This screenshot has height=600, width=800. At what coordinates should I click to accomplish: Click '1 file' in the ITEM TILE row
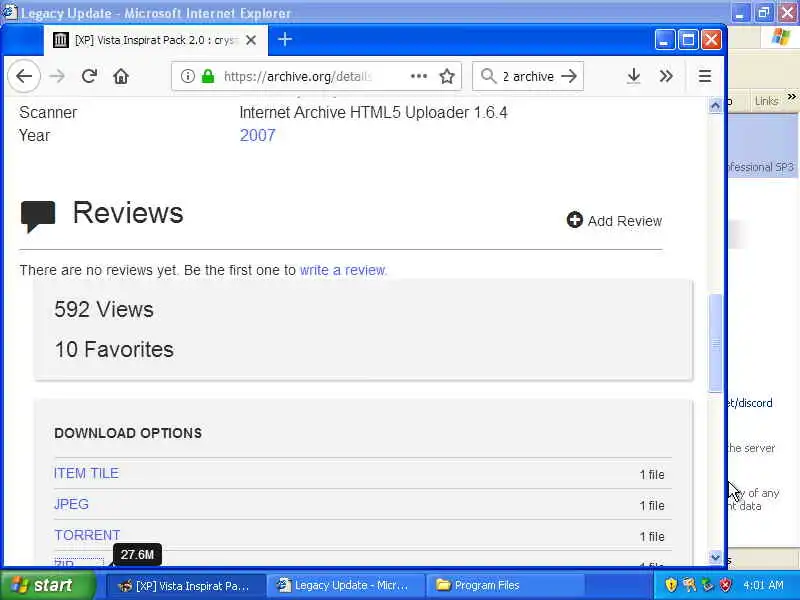tap(652, 474)
